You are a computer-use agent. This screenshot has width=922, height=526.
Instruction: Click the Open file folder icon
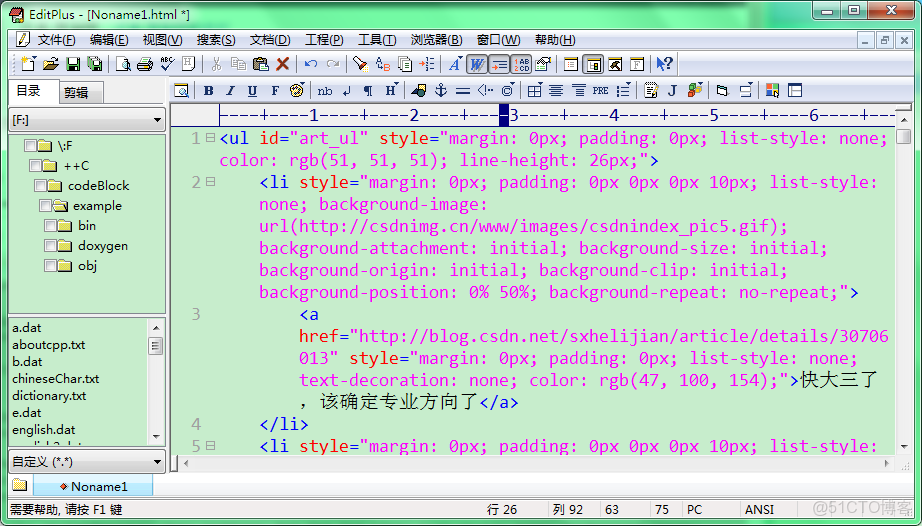click(x=51, y=63)
